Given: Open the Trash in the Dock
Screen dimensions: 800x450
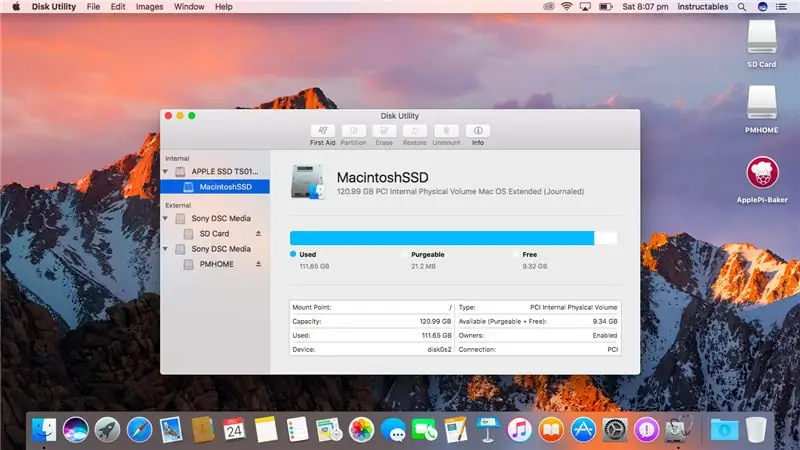Looking at the screenshot, I should click(756, 430).
